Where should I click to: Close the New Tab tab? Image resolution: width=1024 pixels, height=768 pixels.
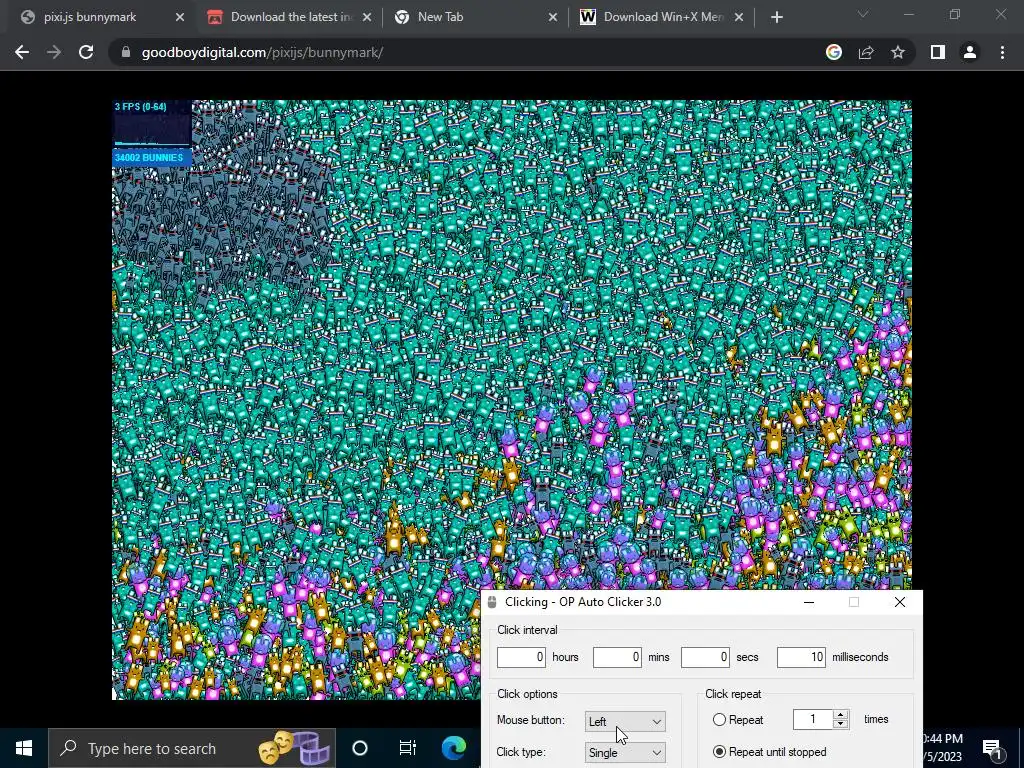552,18
